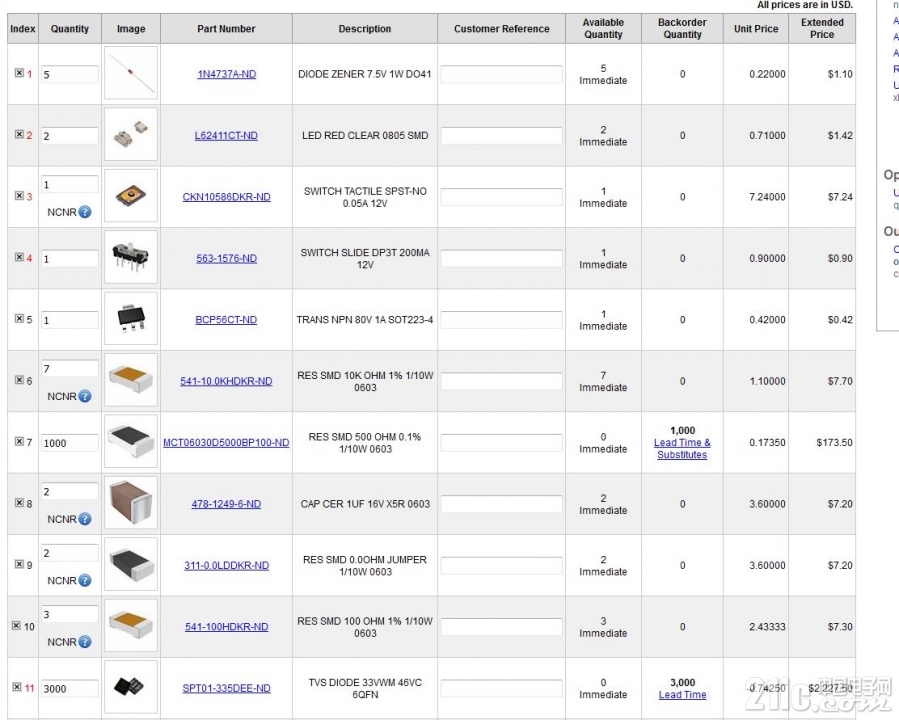Focus the quantity field showing 3000

click(x=69, y=688)
